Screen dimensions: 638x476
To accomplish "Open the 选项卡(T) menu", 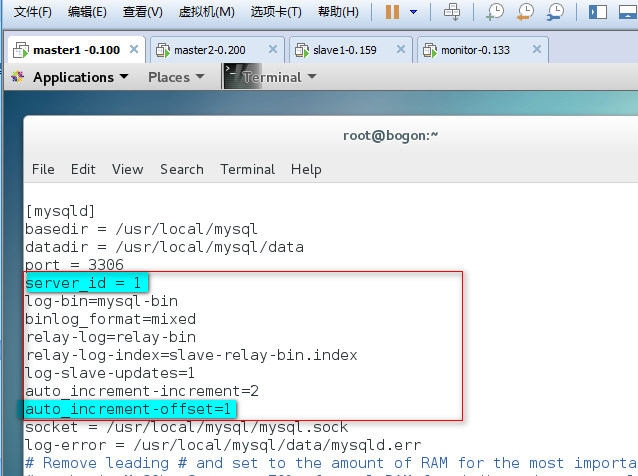I will point(276,12).
